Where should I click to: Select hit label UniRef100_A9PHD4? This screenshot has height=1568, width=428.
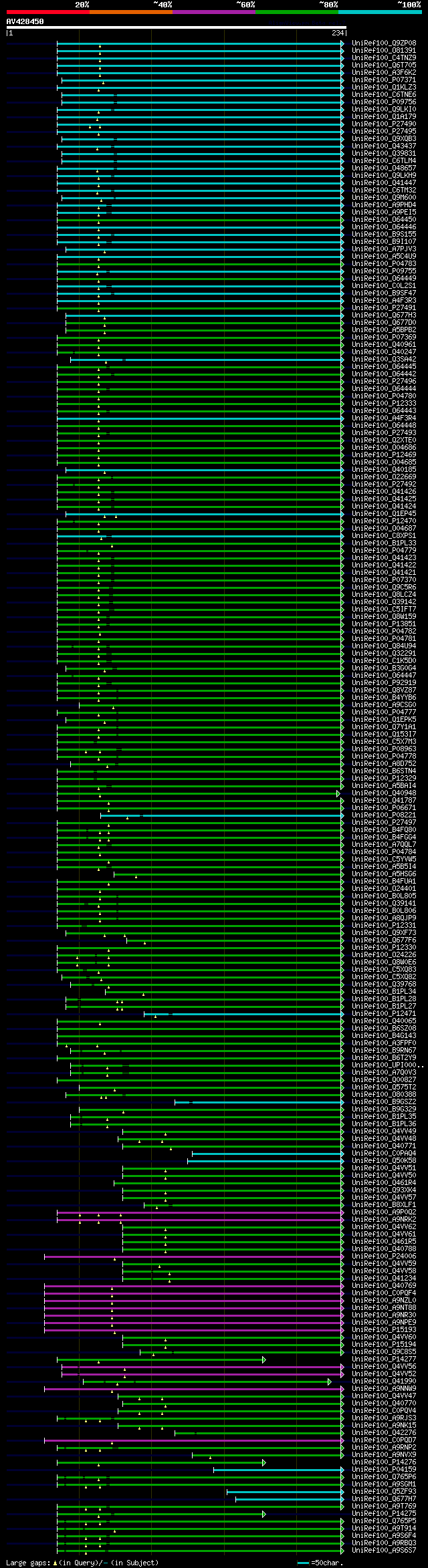coord(384,205)
